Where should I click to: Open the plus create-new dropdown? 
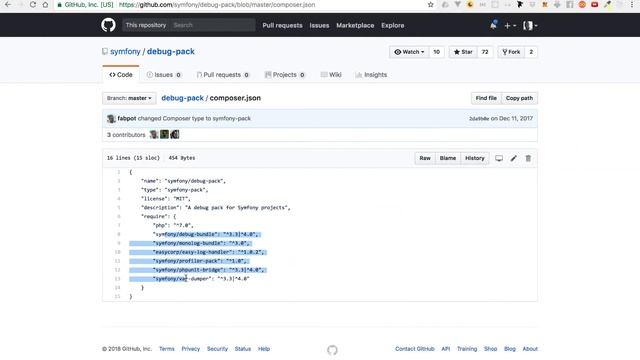click(510, 26)
